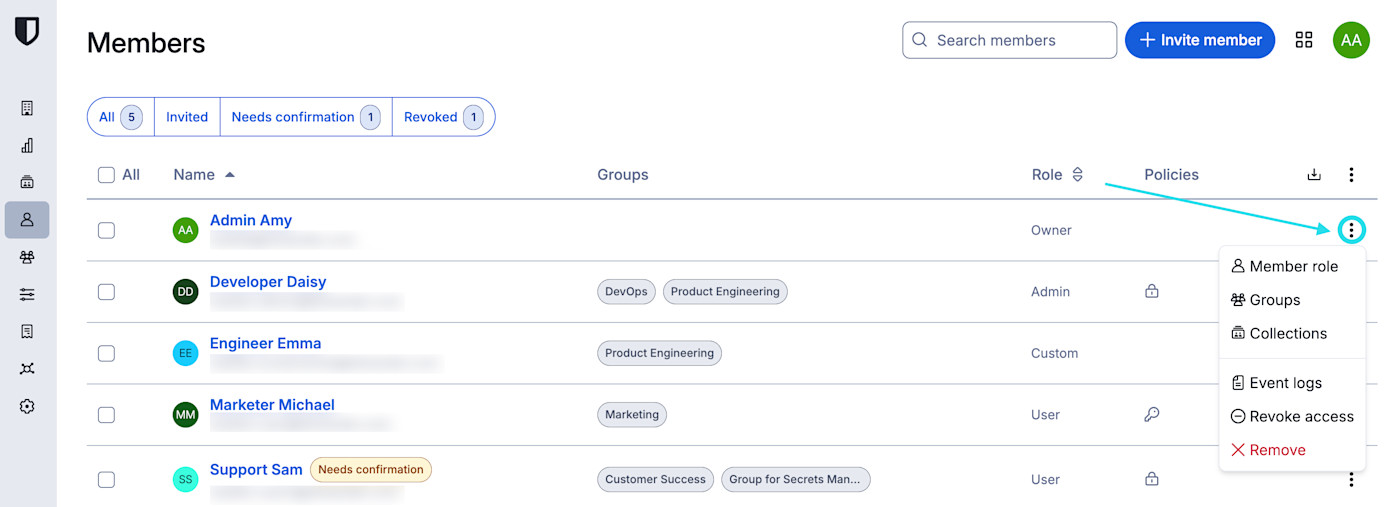Open the Settings gear in the sidebar
This screenshot has height=507, width=1400.
coord(27,406)
